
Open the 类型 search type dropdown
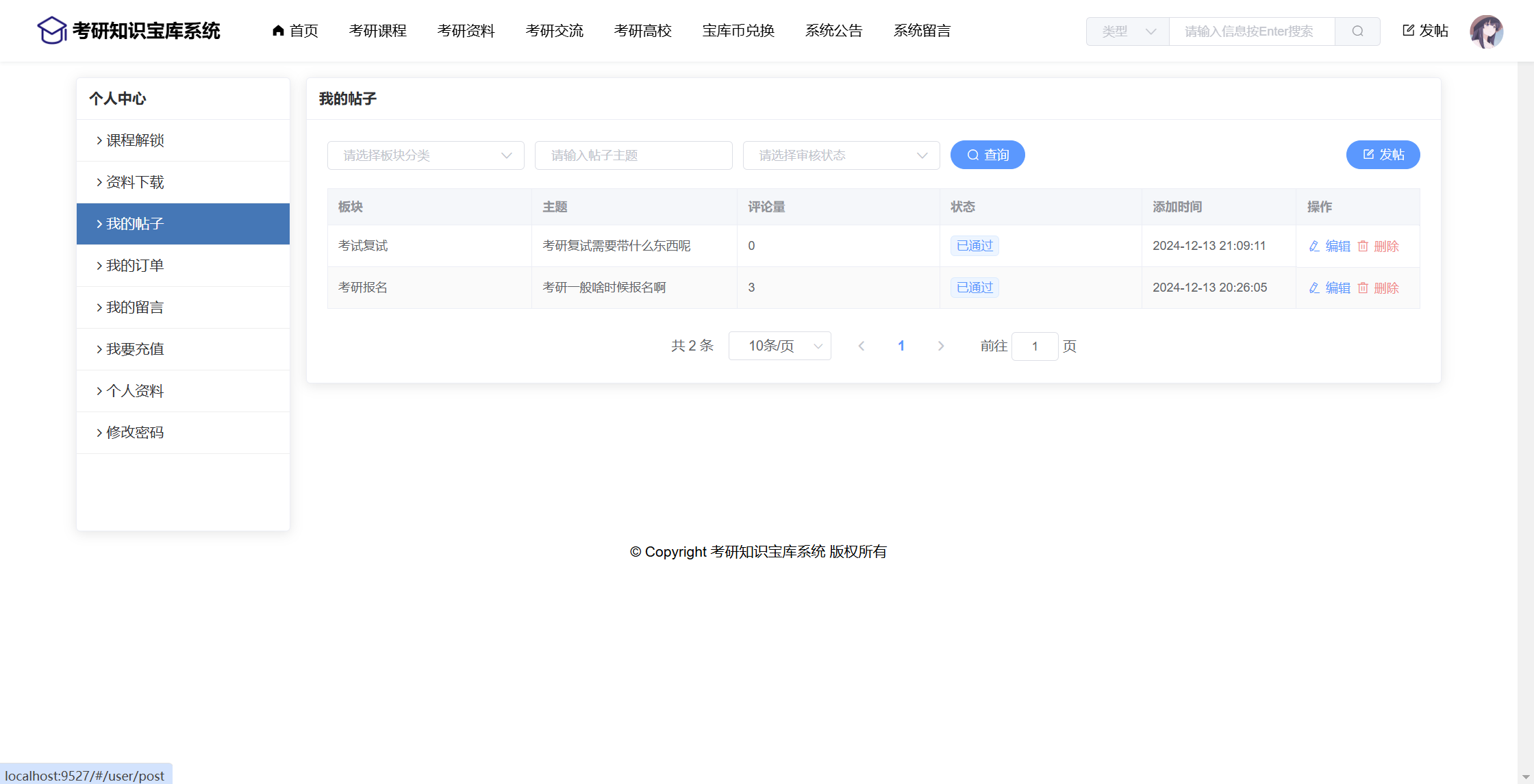[1127, 31]
